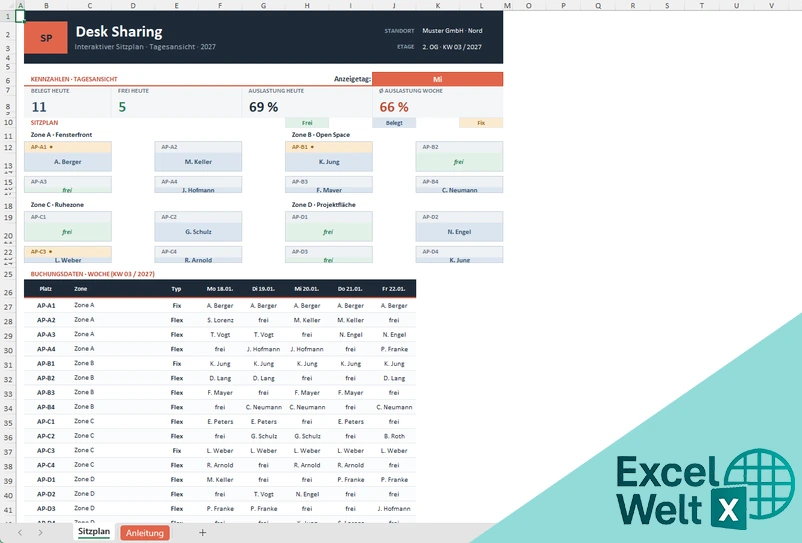
Task: Select the AP-B1 seat card with K. Jung
Action: (x=329, y=156)
